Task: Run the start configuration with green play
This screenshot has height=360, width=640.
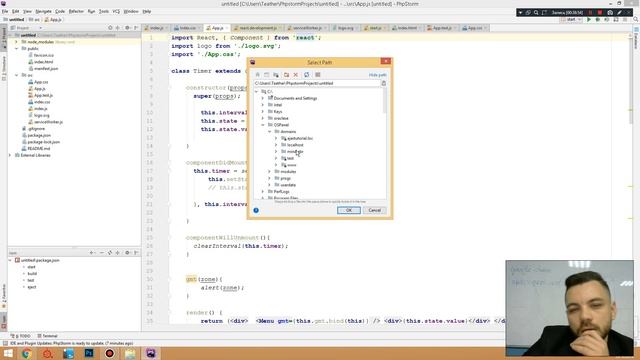Action: [x=589, y=20]
